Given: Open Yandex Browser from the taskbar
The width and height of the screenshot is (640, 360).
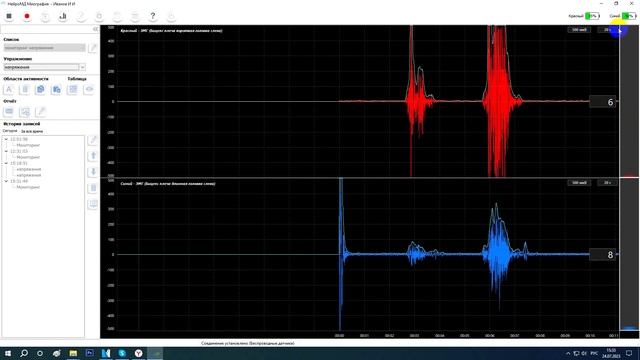Looking at the screenshot, I should click(x=138, y=353).
